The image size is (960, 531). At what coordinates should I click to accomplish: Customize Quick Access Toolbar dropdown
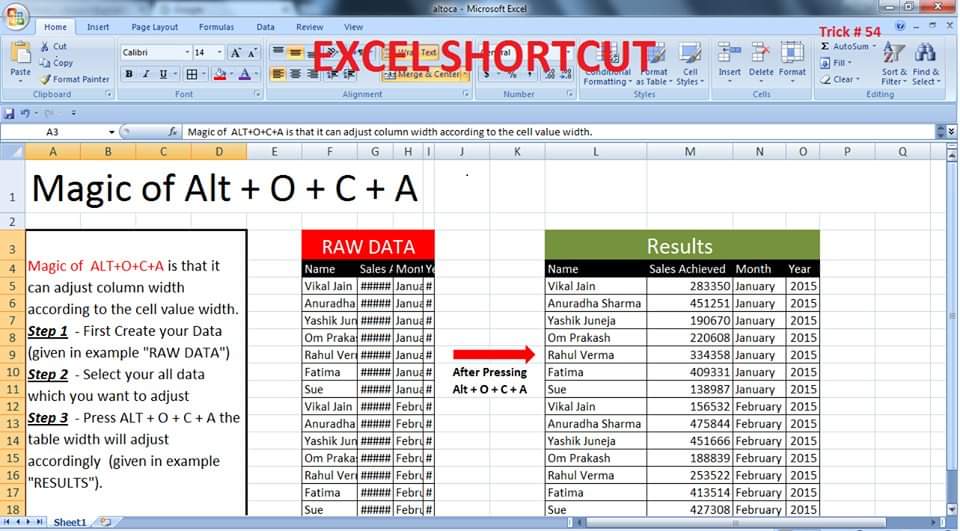coord(73,113)
